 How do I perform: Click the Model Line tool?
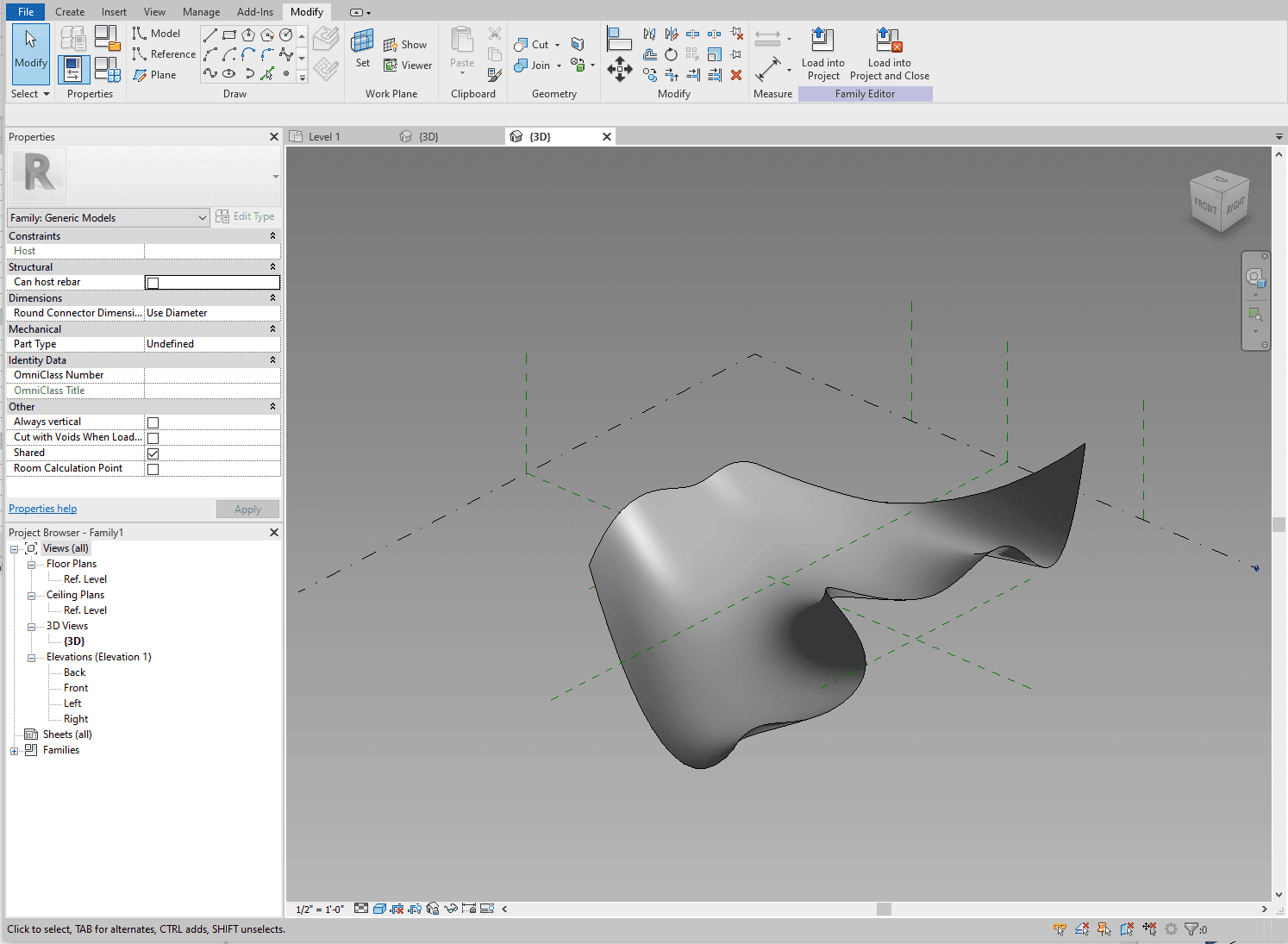[x=156, y=34]
